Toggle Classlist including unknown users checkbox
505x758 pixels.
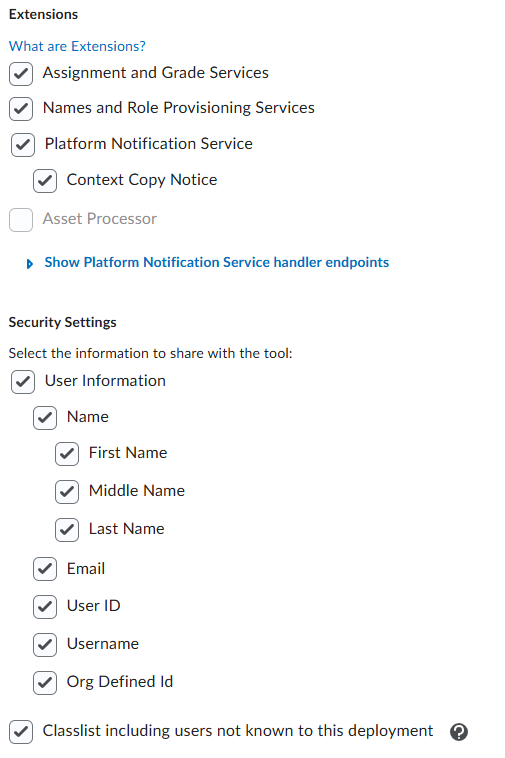(x=21, y=731)
